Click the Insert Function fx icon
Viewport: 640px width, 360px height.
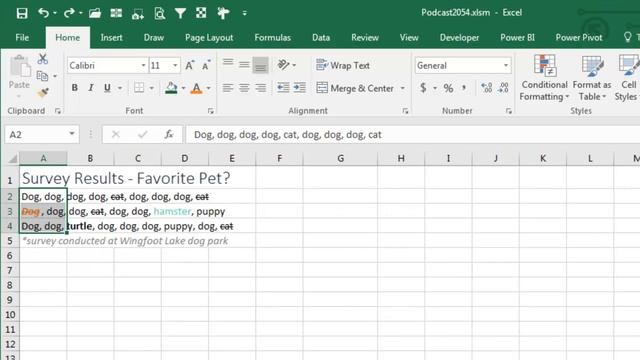[169, 135]
